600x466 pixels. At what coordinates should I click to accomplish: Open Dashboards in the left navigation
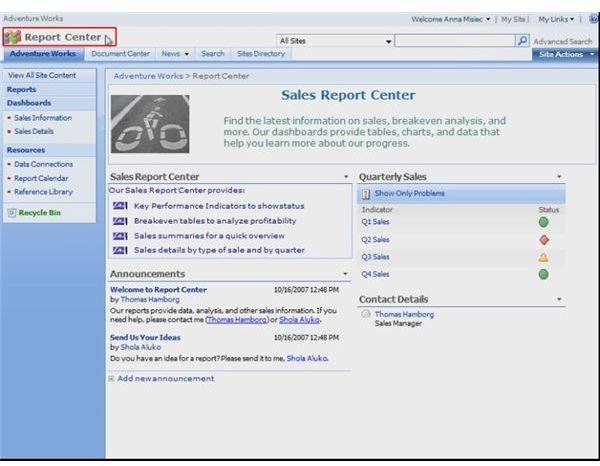click(x=29, y=103)
